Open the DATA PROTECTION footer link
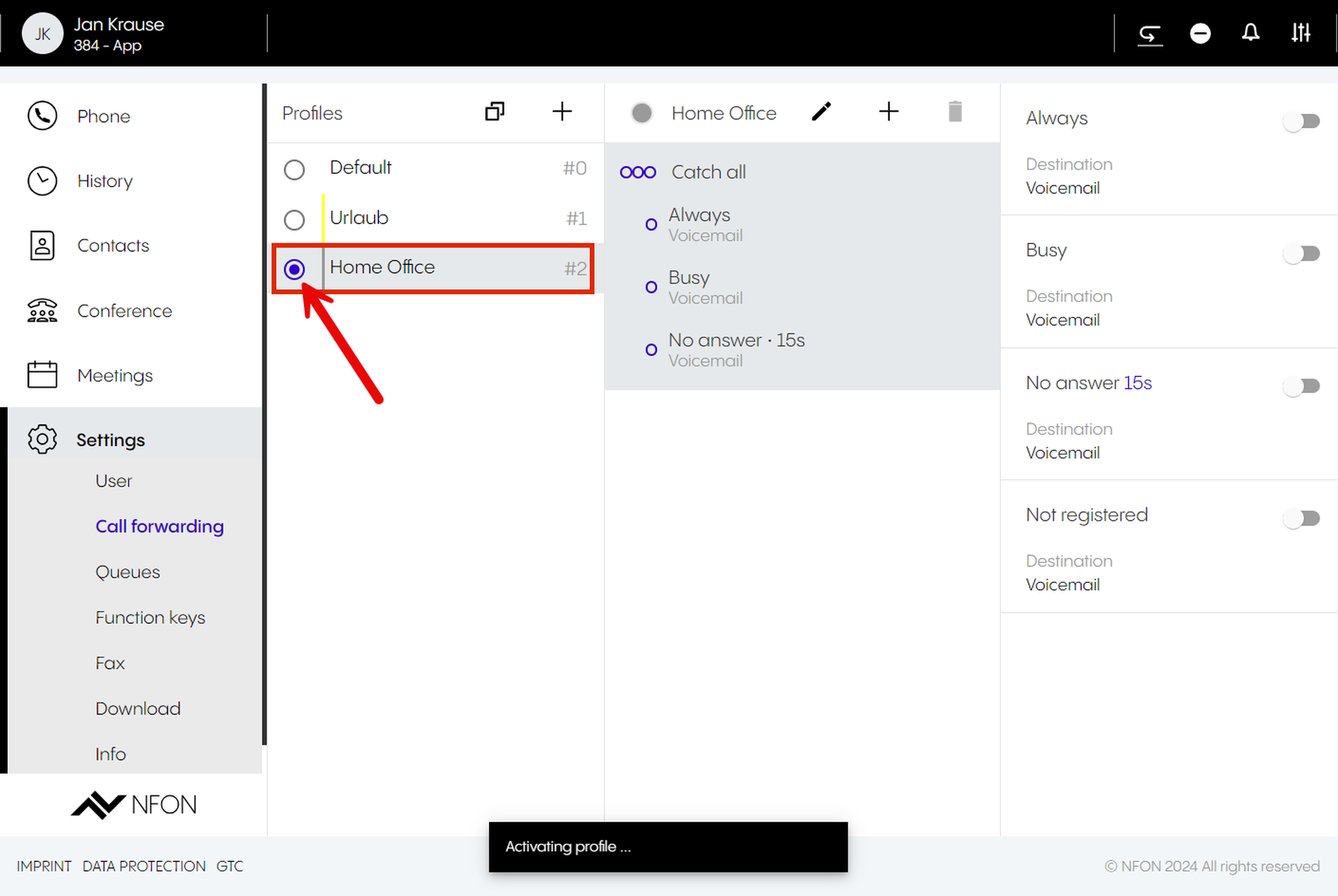The width and height of the screenshot is (1338, 896). (x=144, y=866)
